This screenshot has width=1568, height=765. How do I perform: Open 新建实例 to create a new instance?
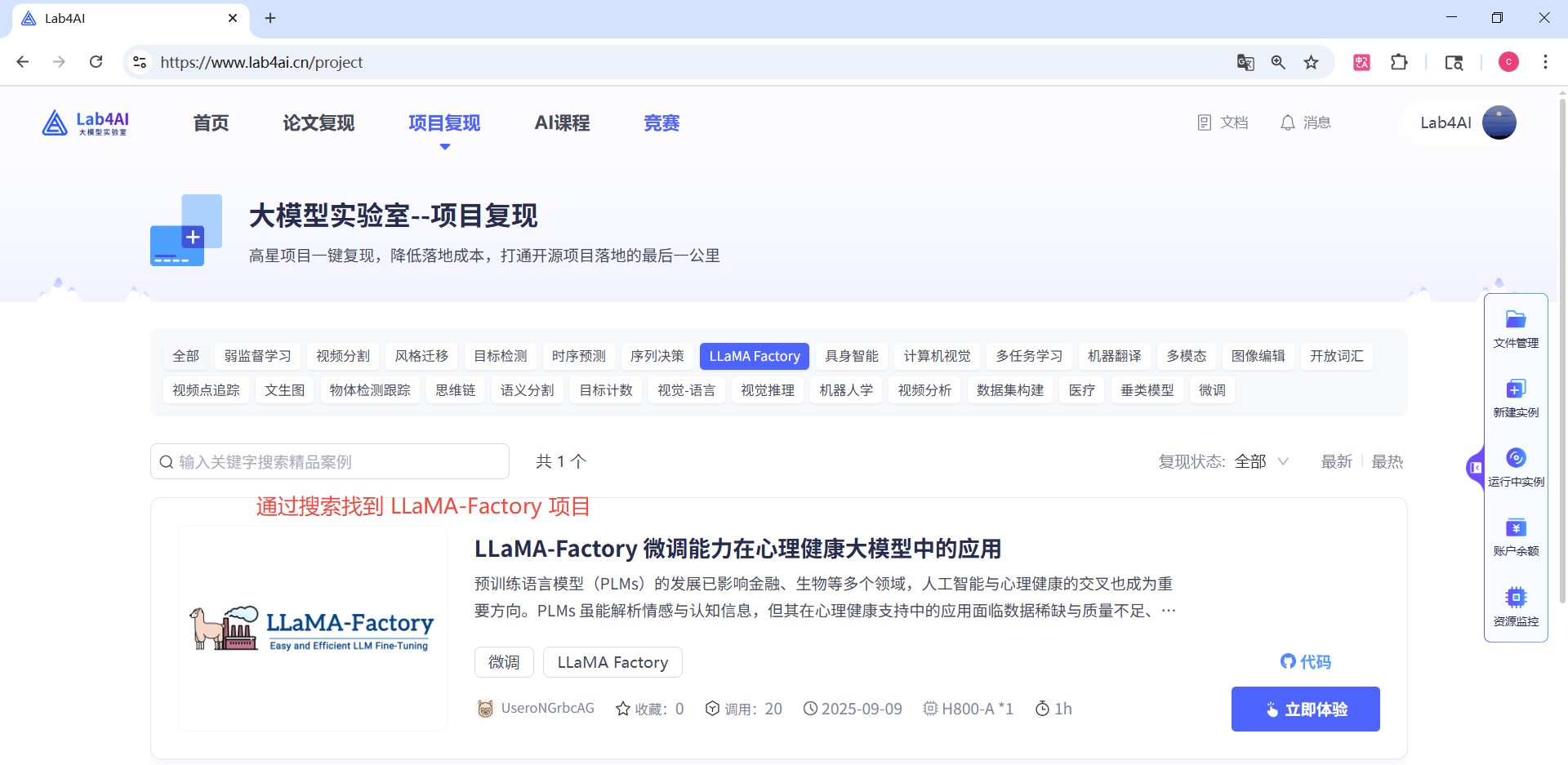pyautogui.click(x=1515, y=398)
